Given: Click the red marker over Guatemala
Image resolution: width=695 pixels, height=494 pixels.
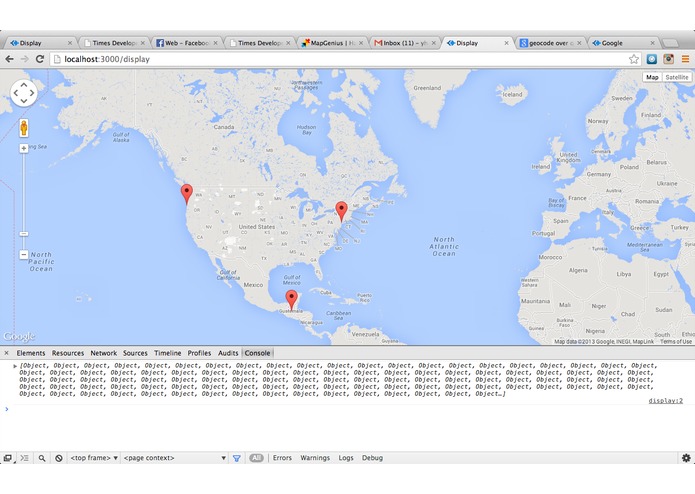Looking at the screenshot, I should (291, 300).
